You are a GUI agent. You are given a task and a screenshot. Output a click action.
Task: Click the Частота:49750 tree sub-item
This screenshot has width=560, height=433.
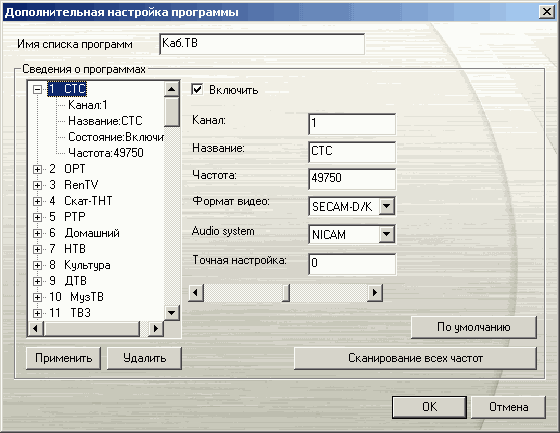tap(106, 153)
